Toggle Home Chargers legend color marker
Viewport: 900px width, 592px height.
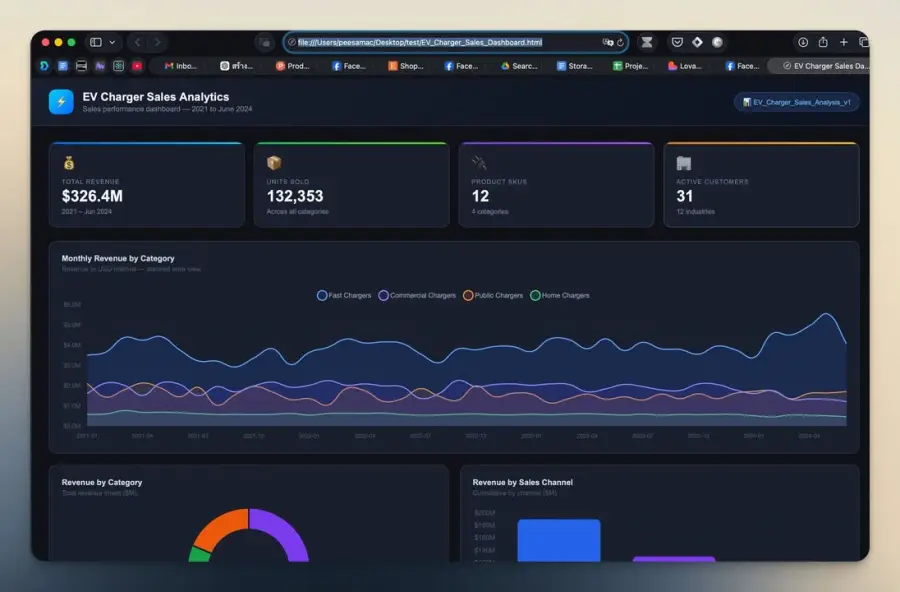point(535,295)
